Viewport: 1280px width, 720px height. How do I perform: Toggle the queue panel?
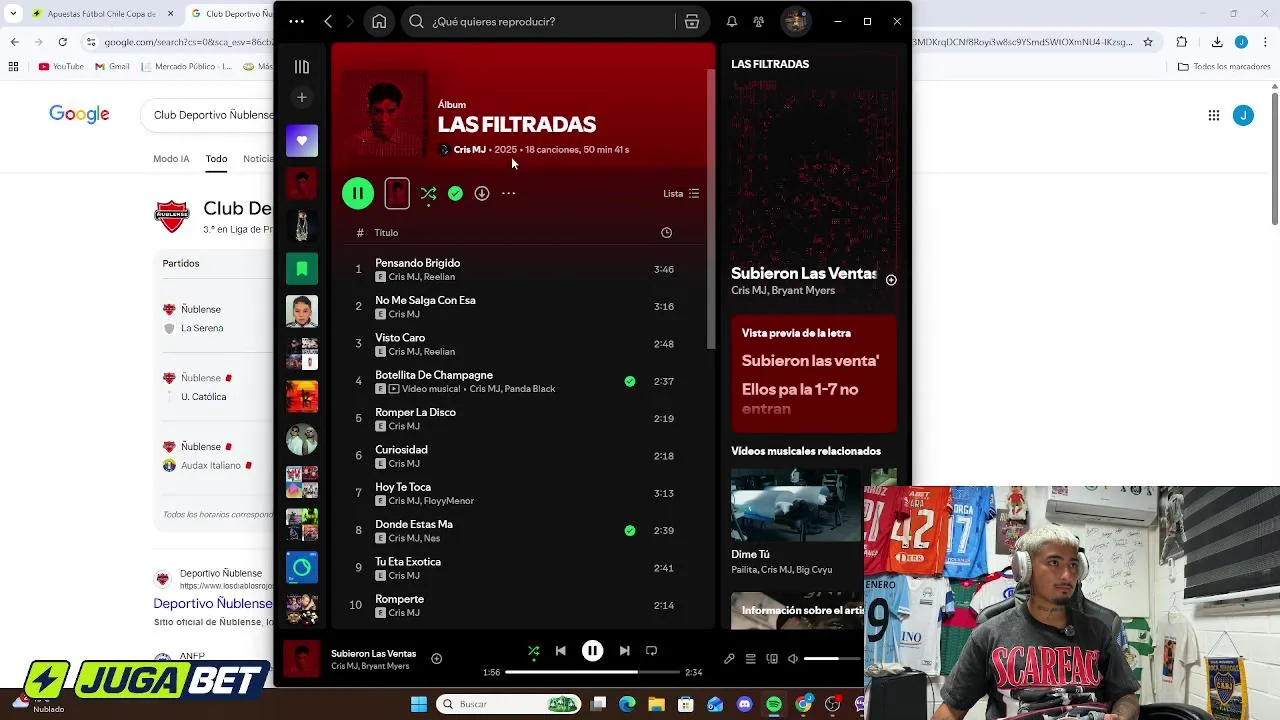point(751,659)
